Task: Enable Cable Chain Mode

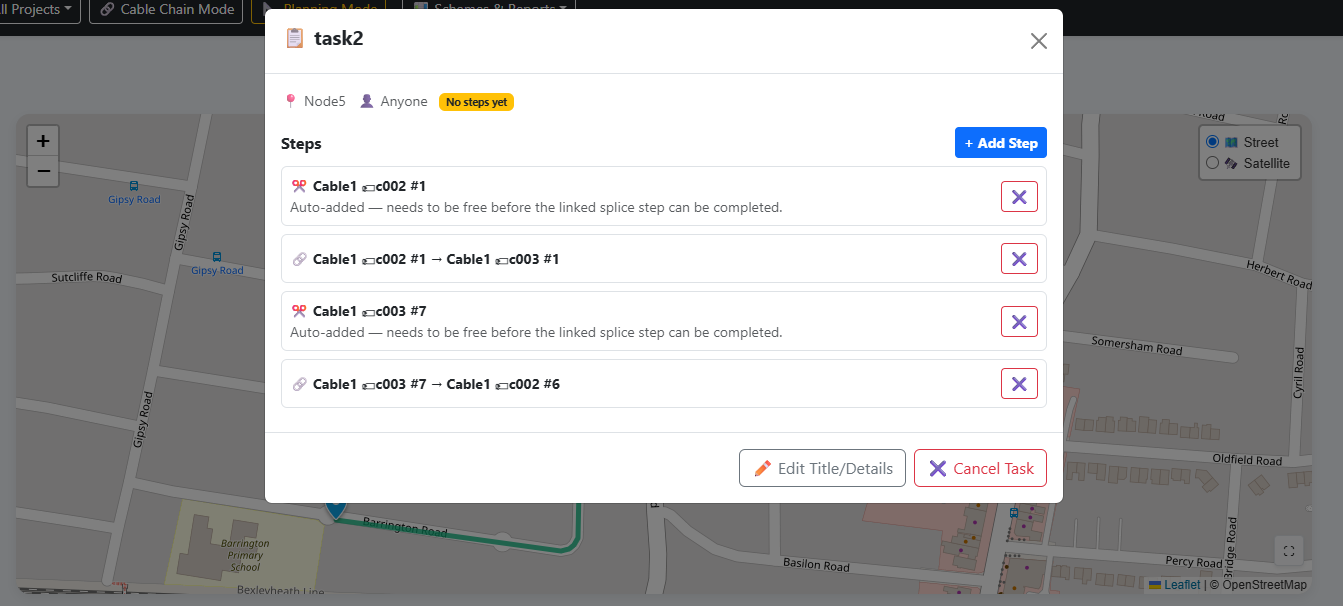Action: (167, 9)
